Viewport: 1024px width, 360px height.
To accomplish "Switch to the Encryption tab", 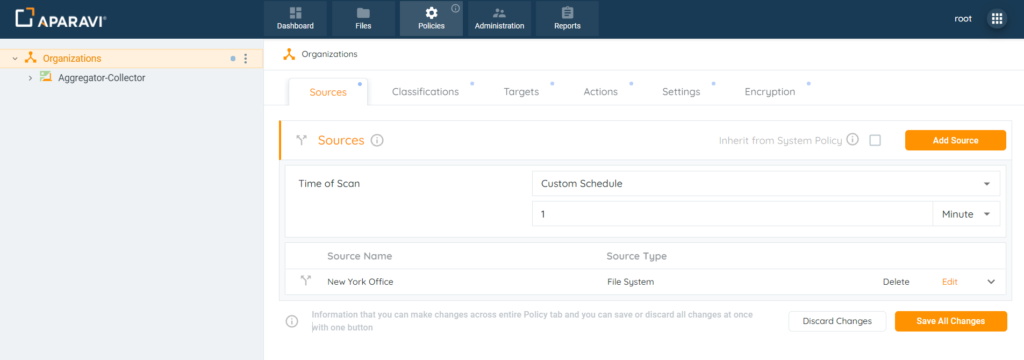I will (769, 91).
